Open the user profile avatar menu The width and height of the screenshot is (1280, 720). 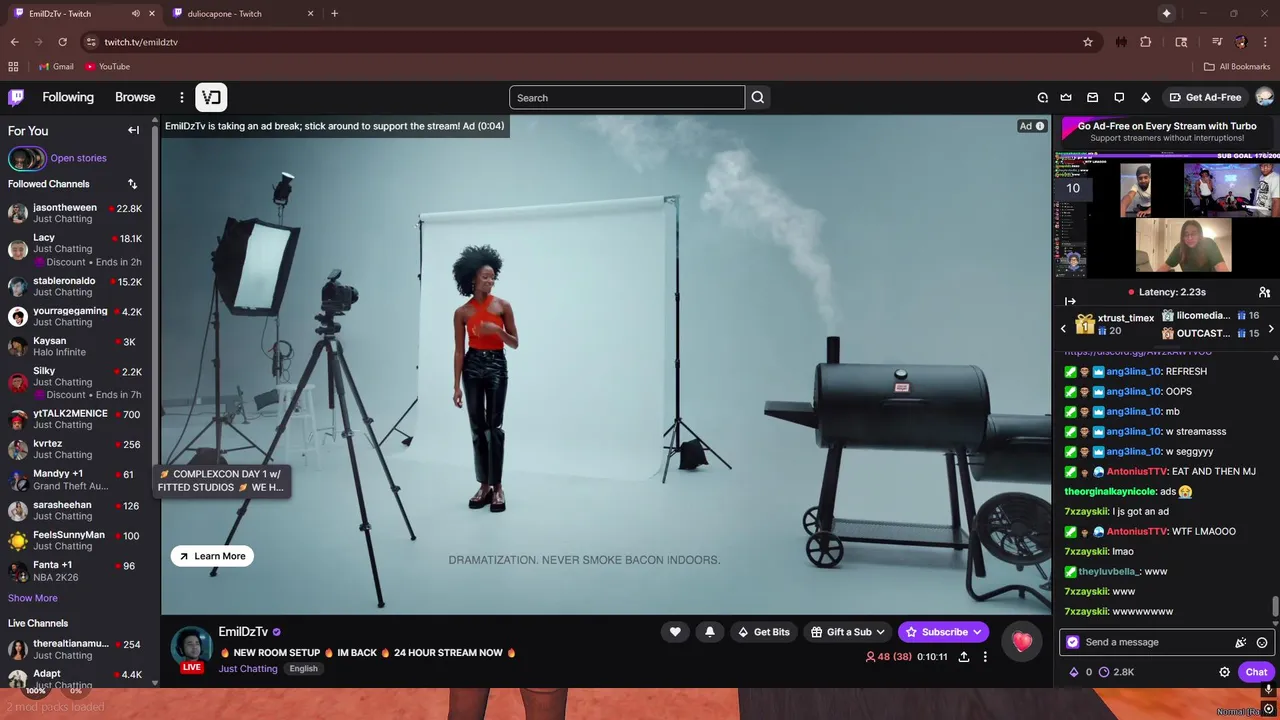(x=1264, y=97)
